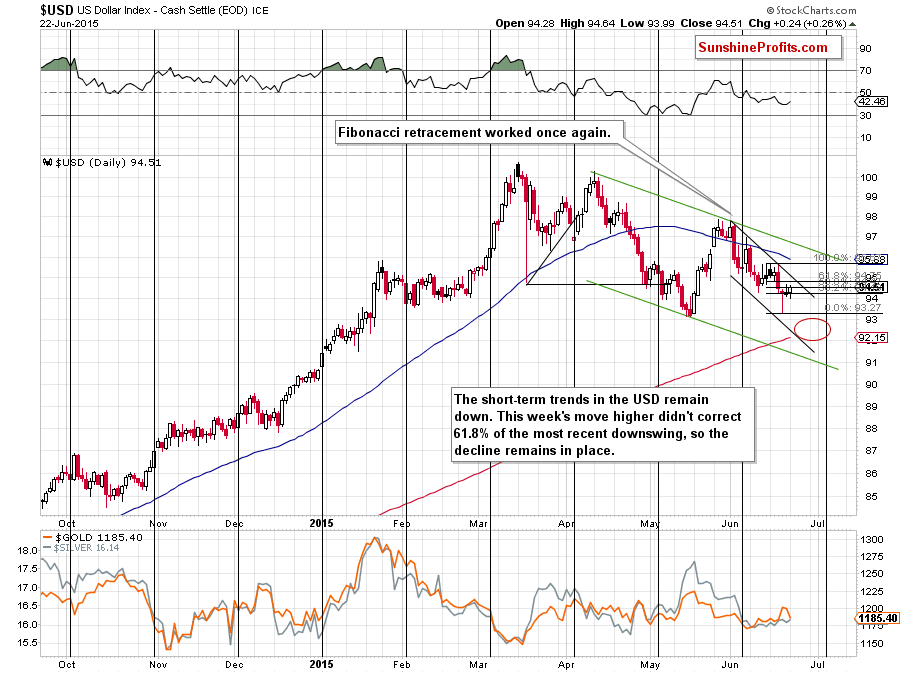Image resolution: width=900 pixels, height=673 pixels.
Task: Click the Low 93.99 value
Action: pyautogui.click(x=647, y=24)
